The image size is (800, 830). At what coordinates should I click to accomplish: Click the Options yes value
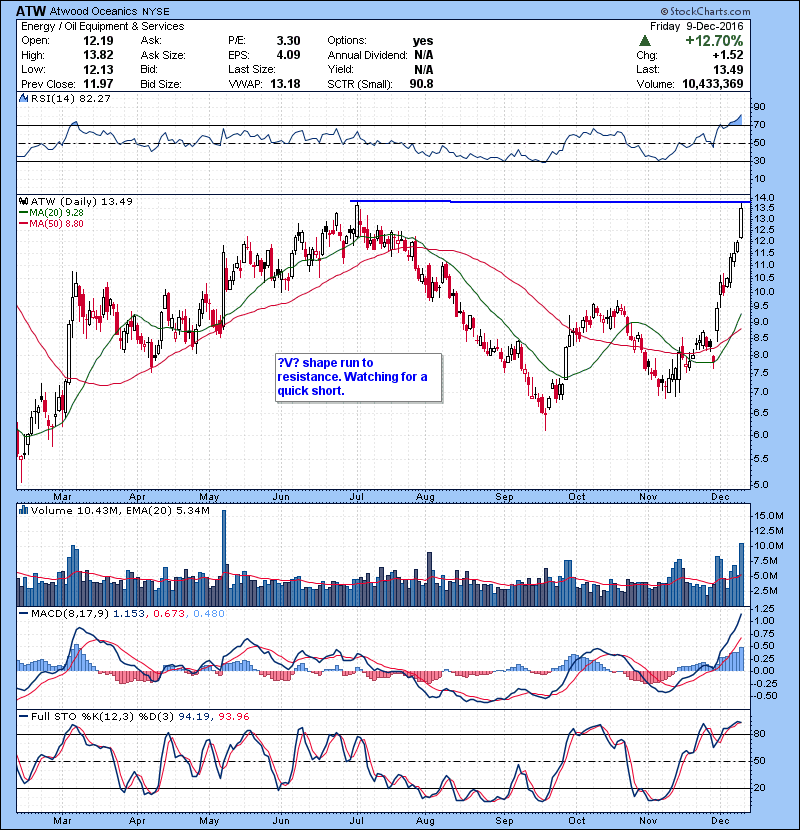[423, 41]
